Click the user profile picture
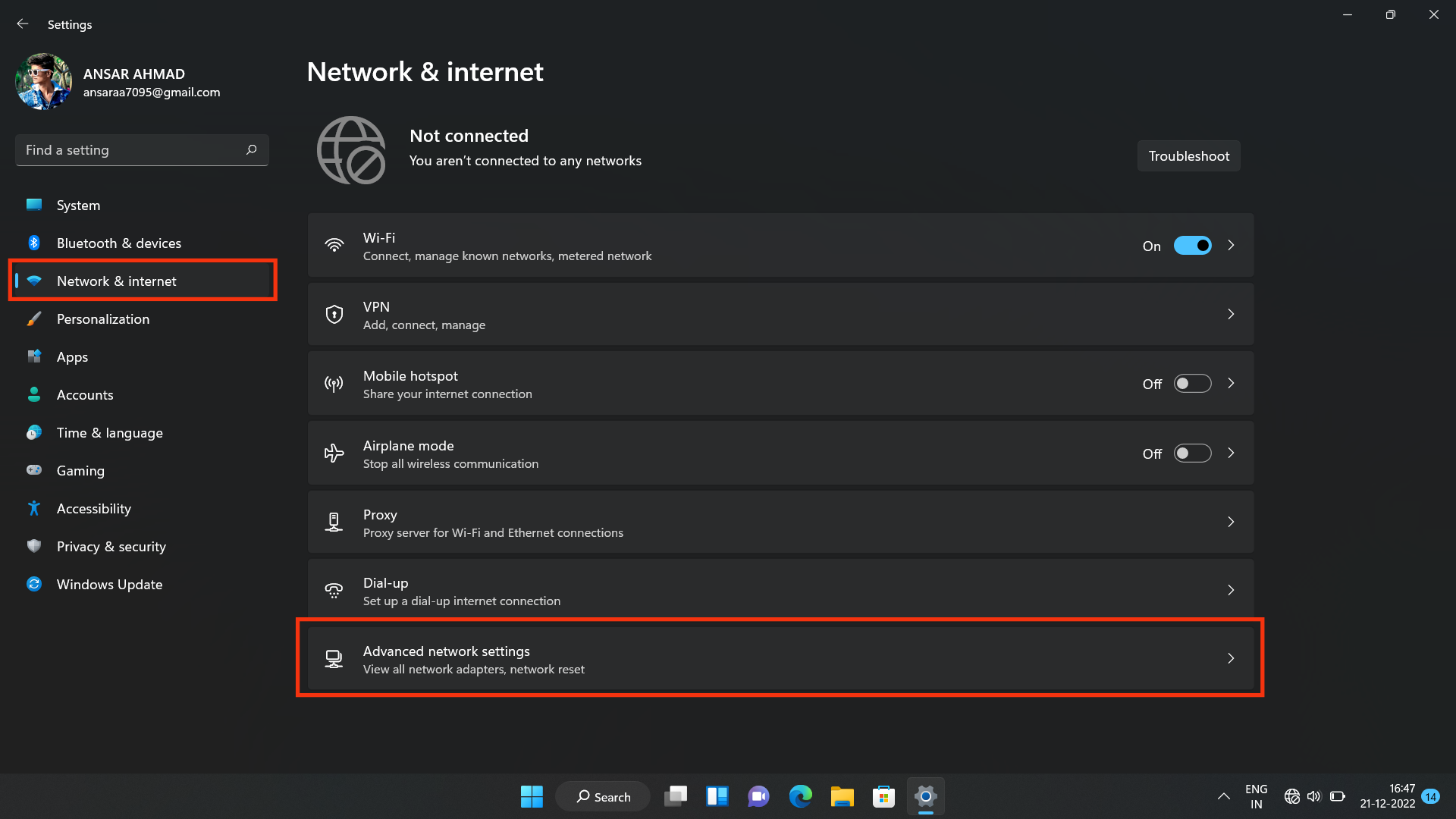This screenshot has width=1456, height=819. click(43, 82)
